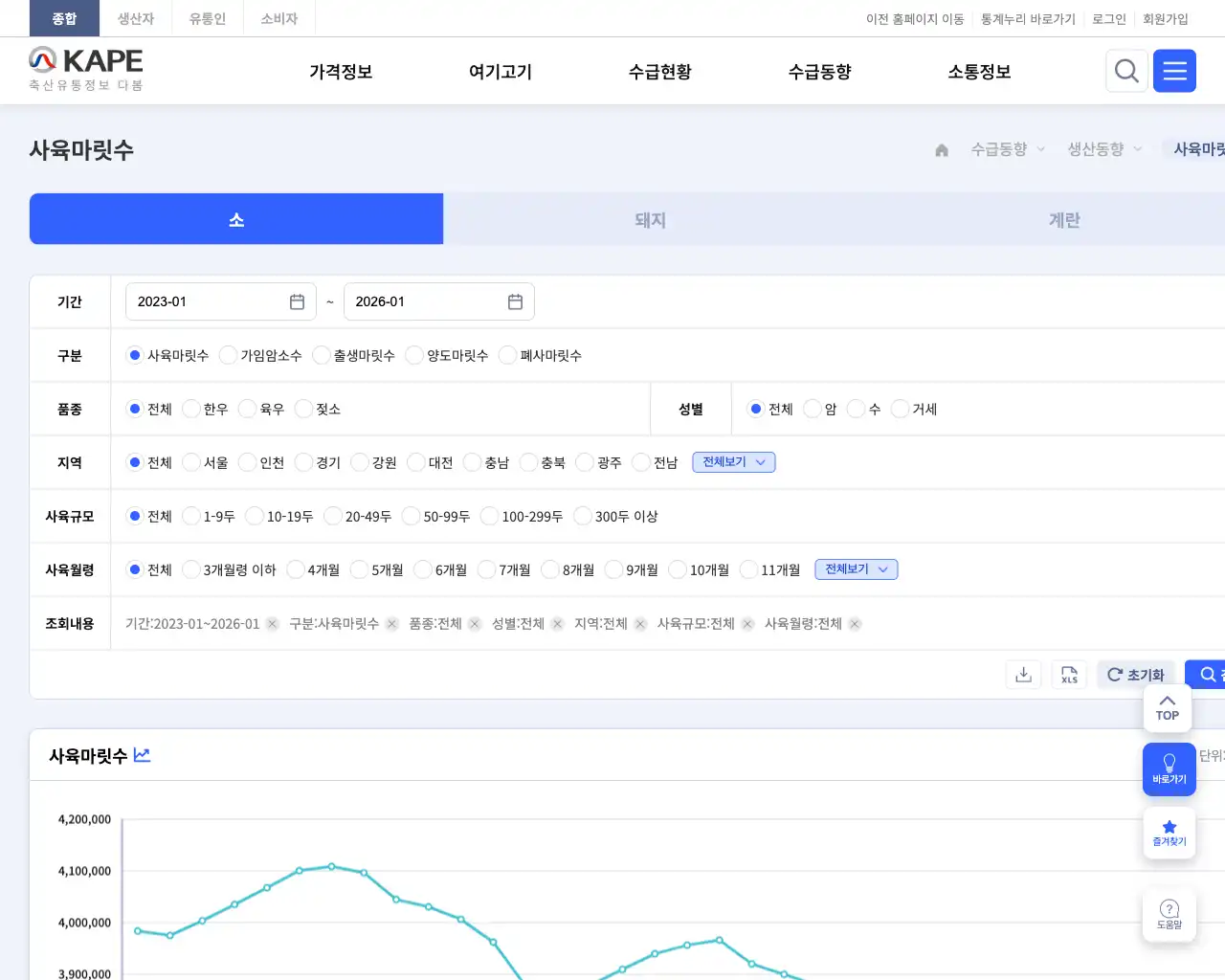Choose 가임암소수 under 구분
Viewport: 1225px width, 980px height.
pyautogui.click(x=228, y=355)
